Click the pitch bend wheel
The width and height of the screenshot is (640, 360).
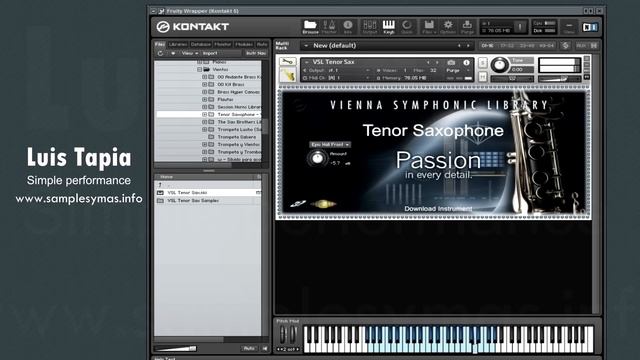(x=283, y=335)
